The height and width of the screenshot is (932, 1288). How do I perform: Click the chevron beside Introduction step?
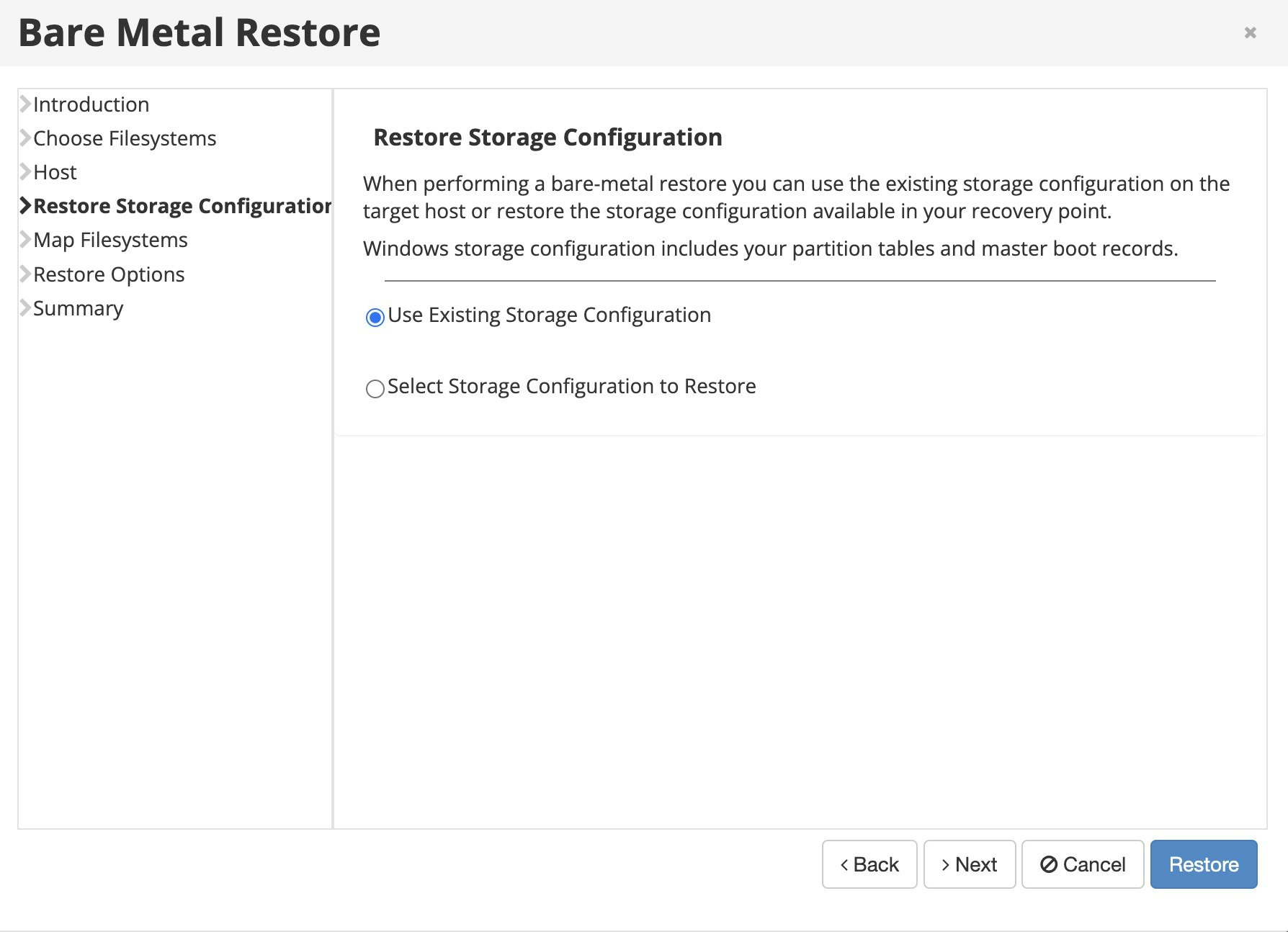25,104
